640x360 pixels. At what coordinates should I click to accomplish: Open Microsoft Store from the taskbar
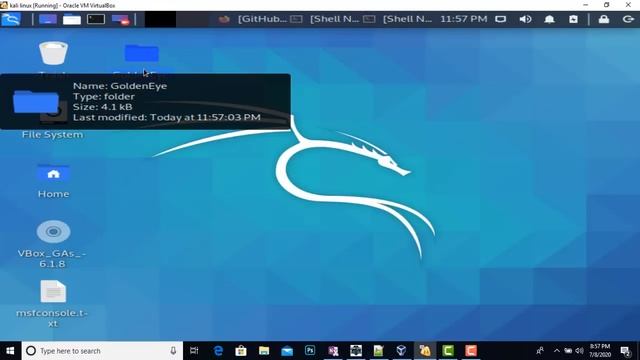241,351
